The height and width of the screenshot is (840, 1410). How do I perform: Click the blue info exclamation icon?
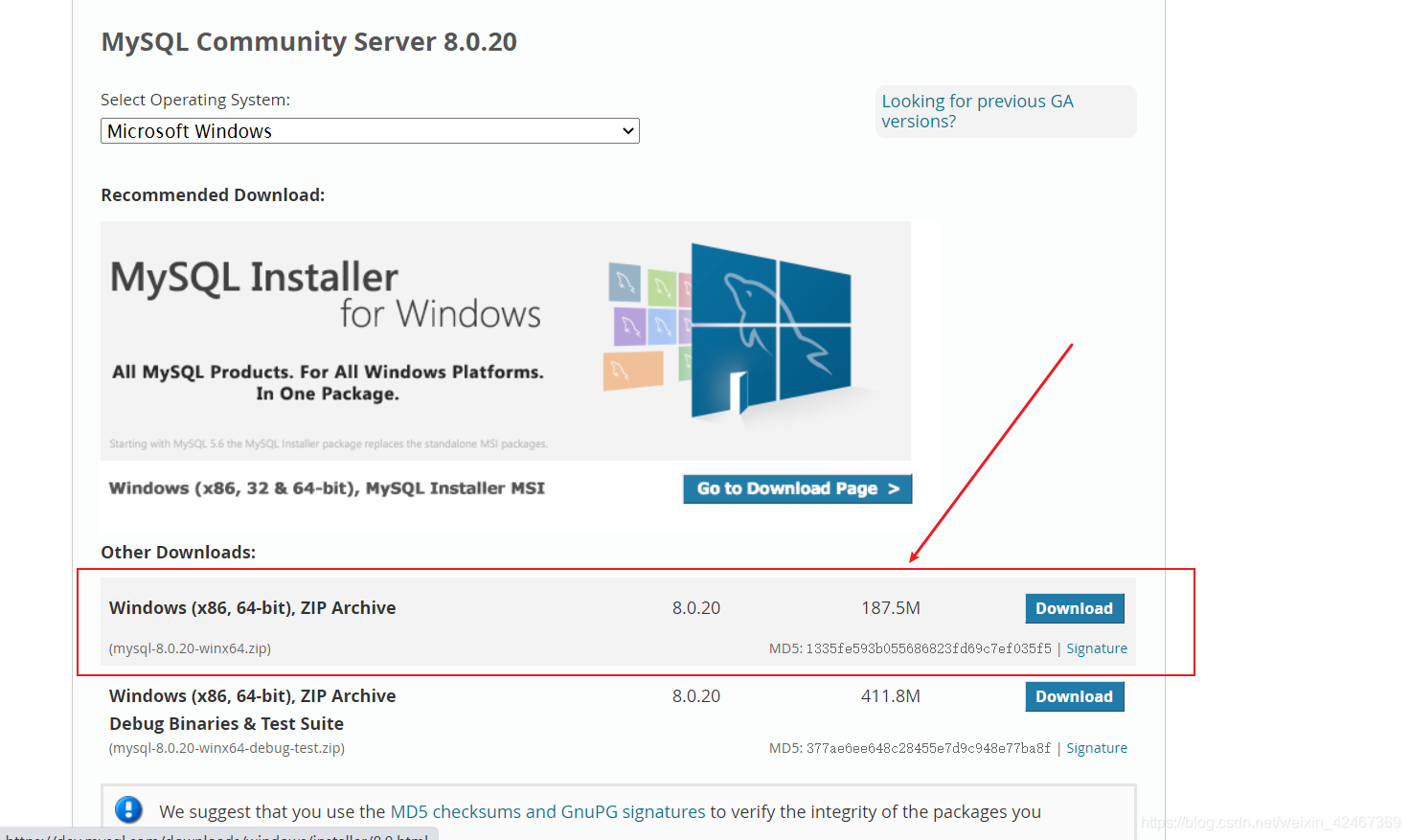[128, 810]
